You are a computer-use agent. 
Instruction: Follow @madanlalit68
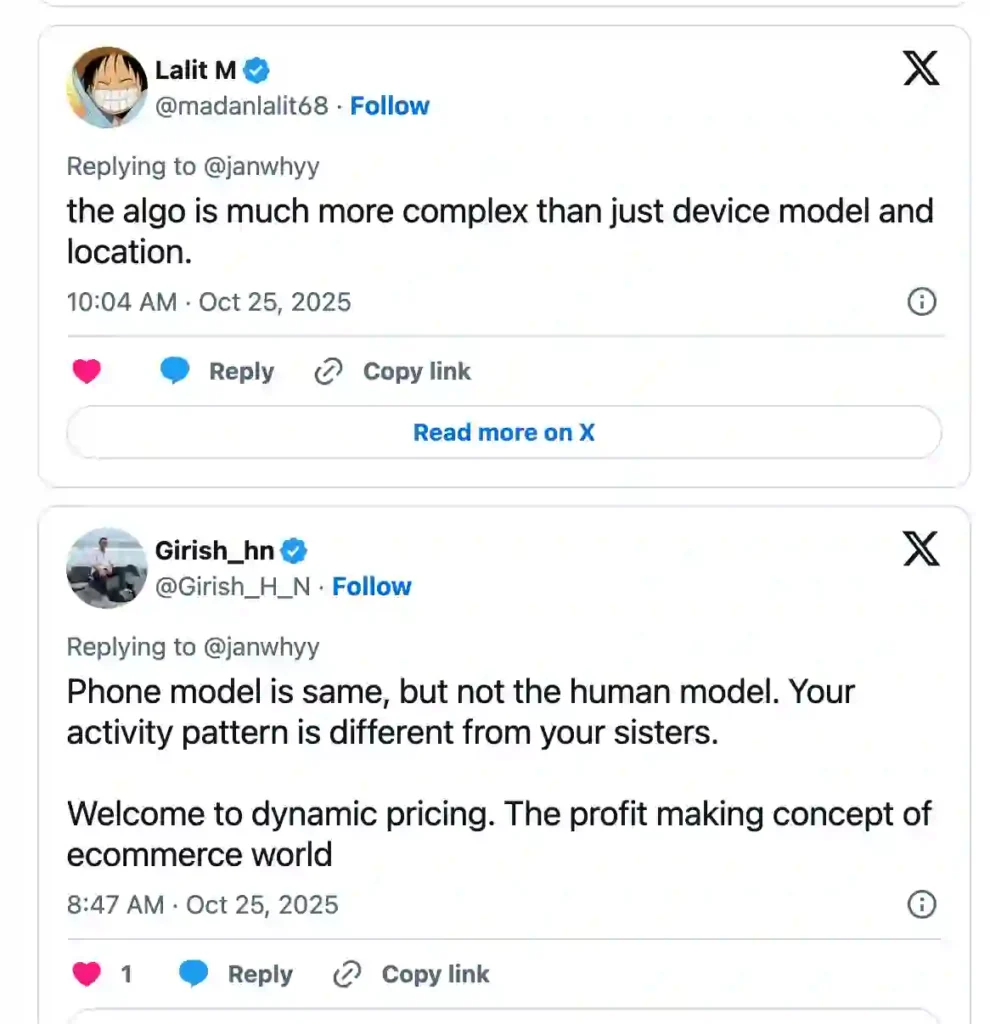pos(390,106)
